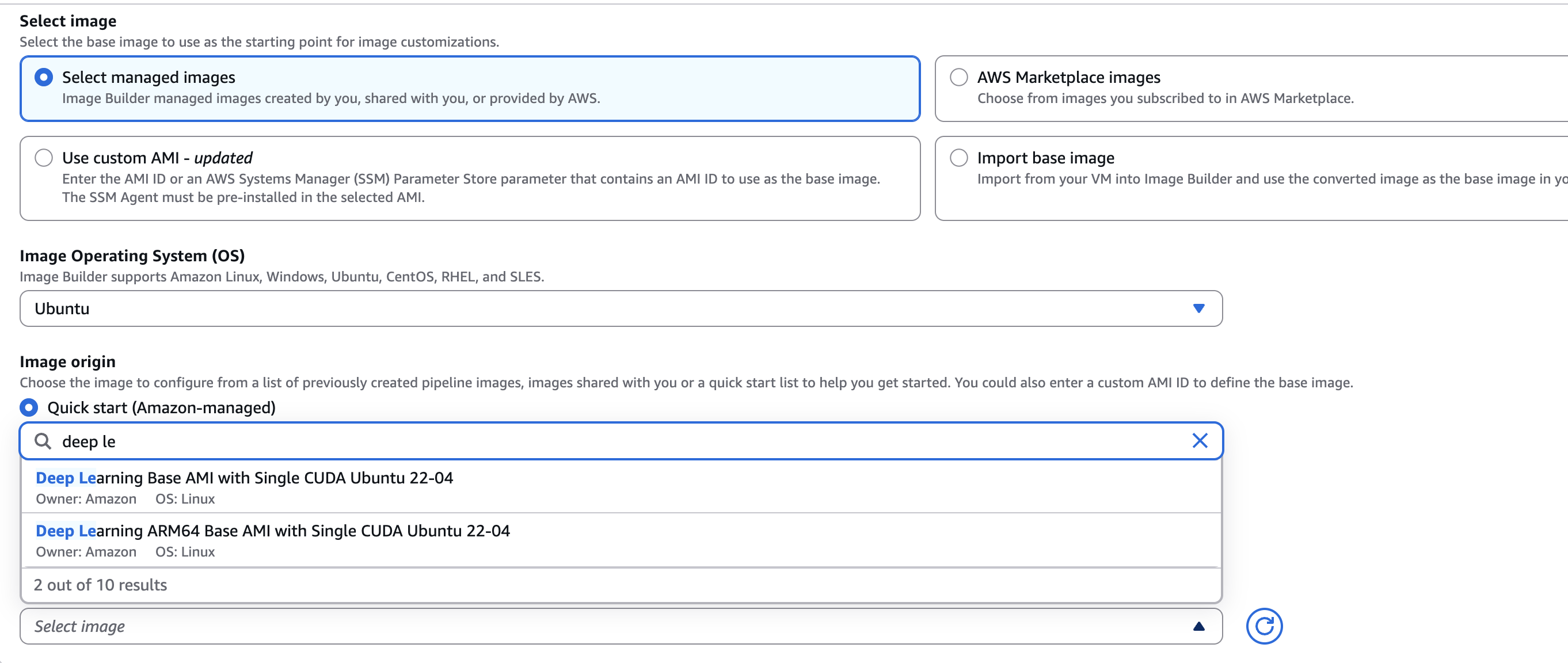The image size is (1568, 663).
Task: Click the Select managed images card description
Action: pyautogui.click(x=331, y=98)
